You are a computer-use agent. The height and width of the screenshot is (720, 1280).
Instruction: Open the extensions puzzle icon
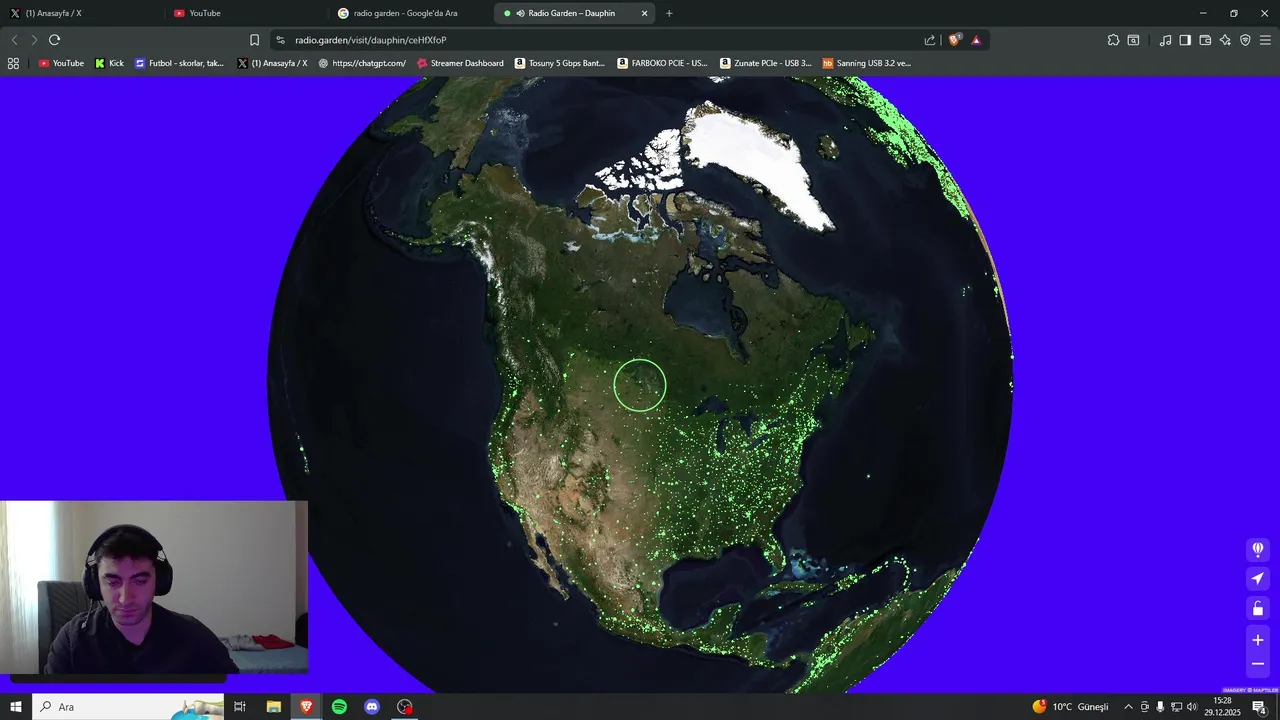pos(1113,40)
